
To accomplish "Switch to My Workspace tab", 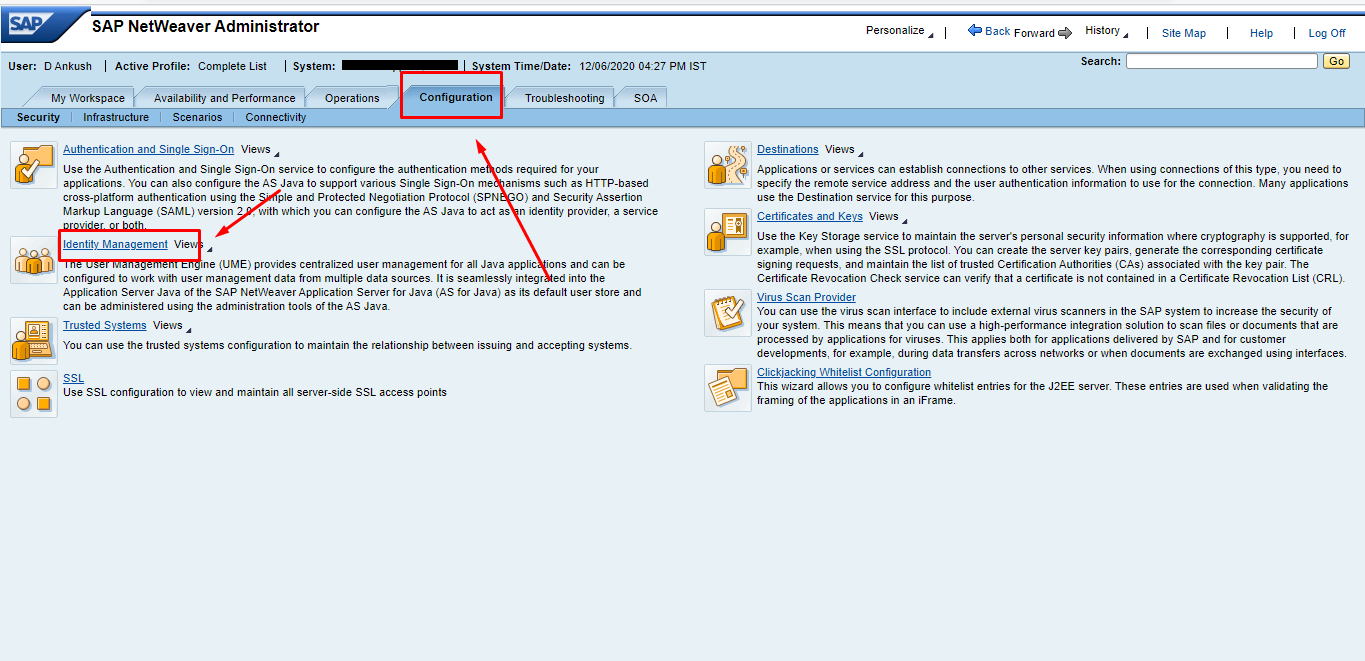I will pyautogui.click(x=88, y=98).
